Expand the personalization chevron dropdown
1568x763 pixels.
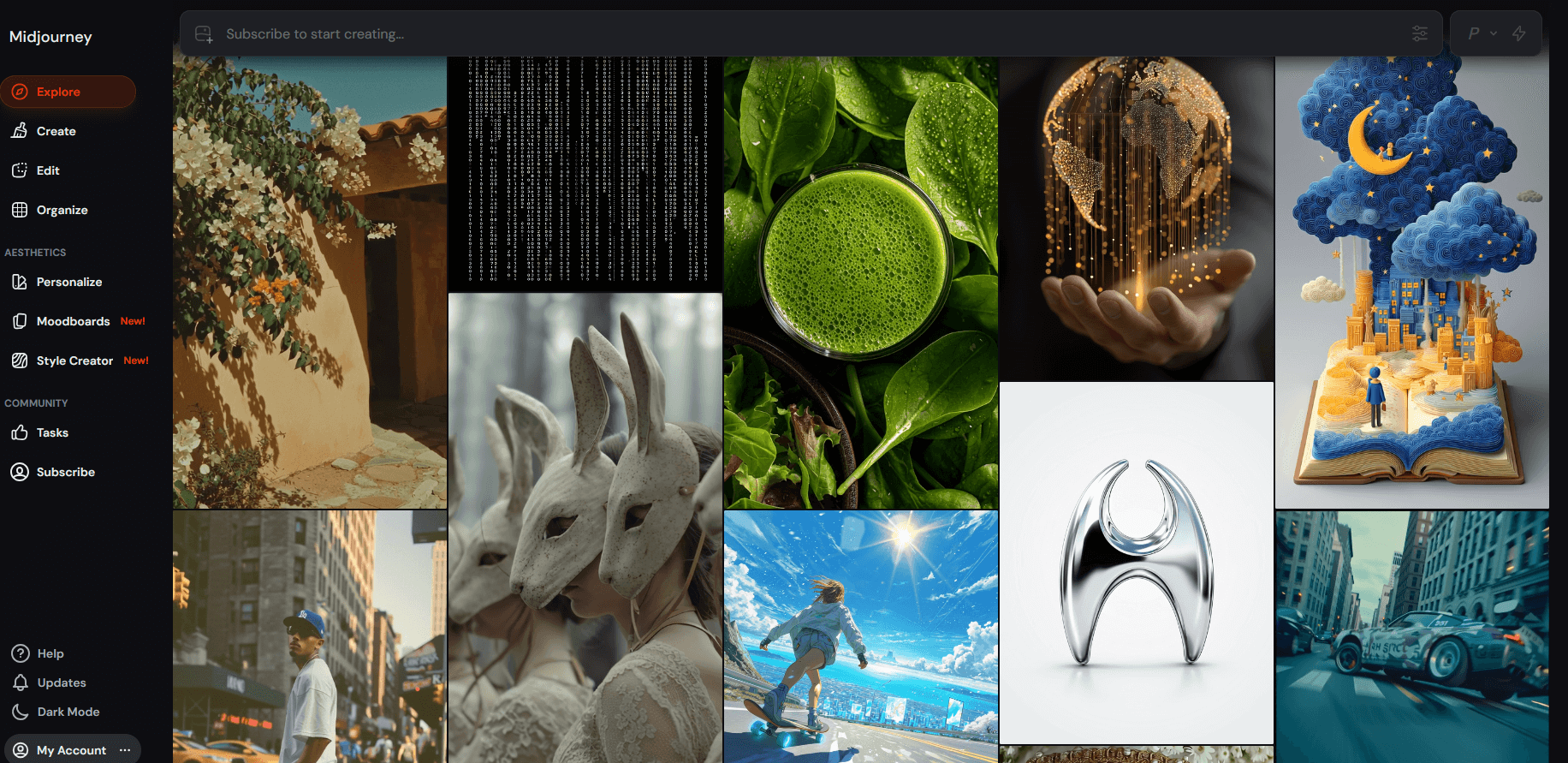1494,33
